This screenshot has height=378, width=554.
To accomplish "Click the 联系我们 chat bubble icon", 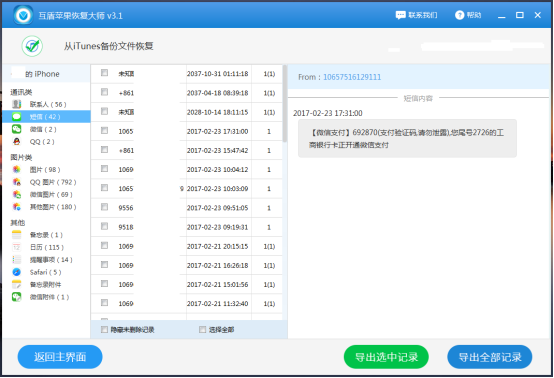I will (x=400, y=15).
